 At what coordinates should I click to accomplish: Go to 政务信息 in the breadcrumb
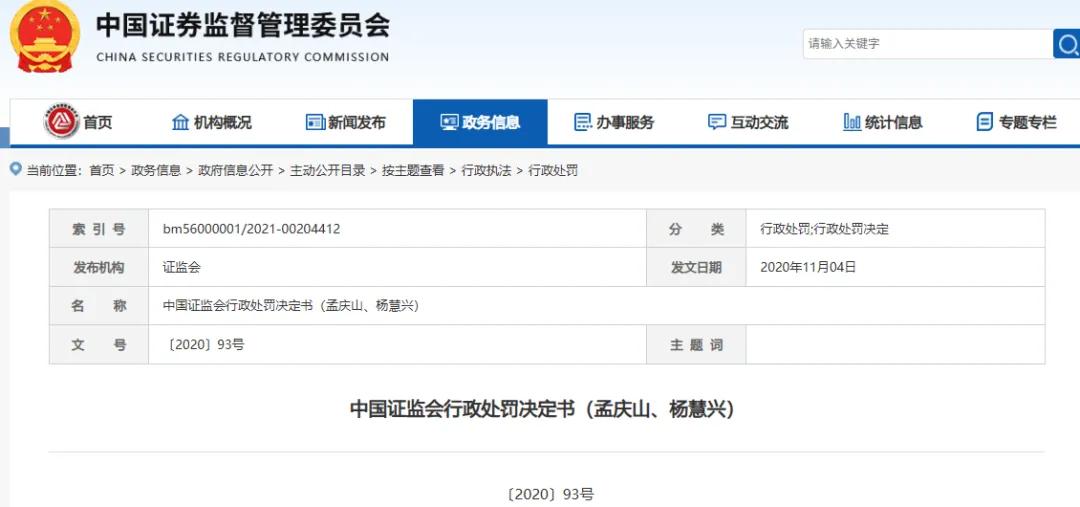pos(156,170)
